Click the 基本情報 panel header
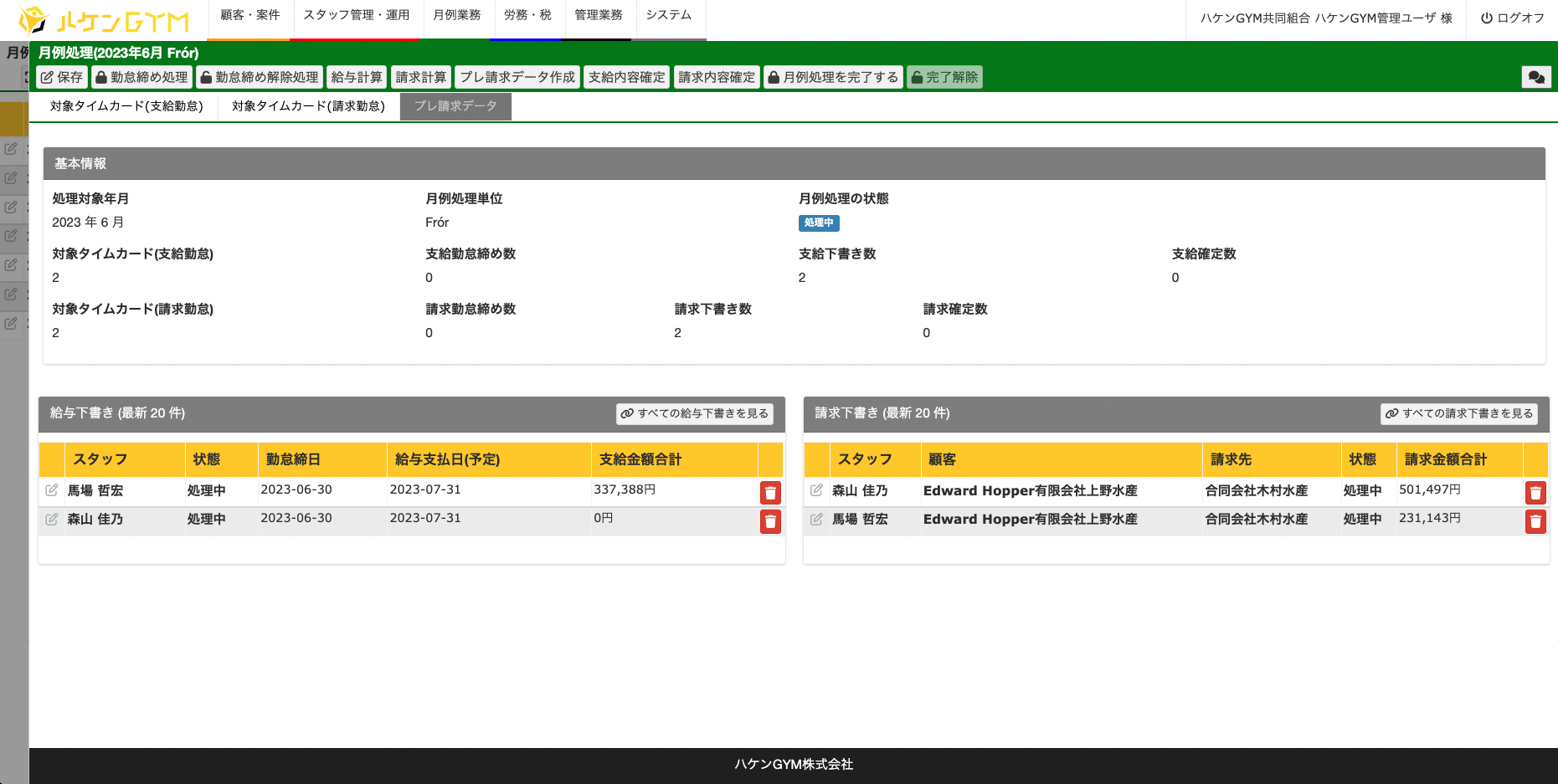The image size is (1558, 784). [794, 164]
